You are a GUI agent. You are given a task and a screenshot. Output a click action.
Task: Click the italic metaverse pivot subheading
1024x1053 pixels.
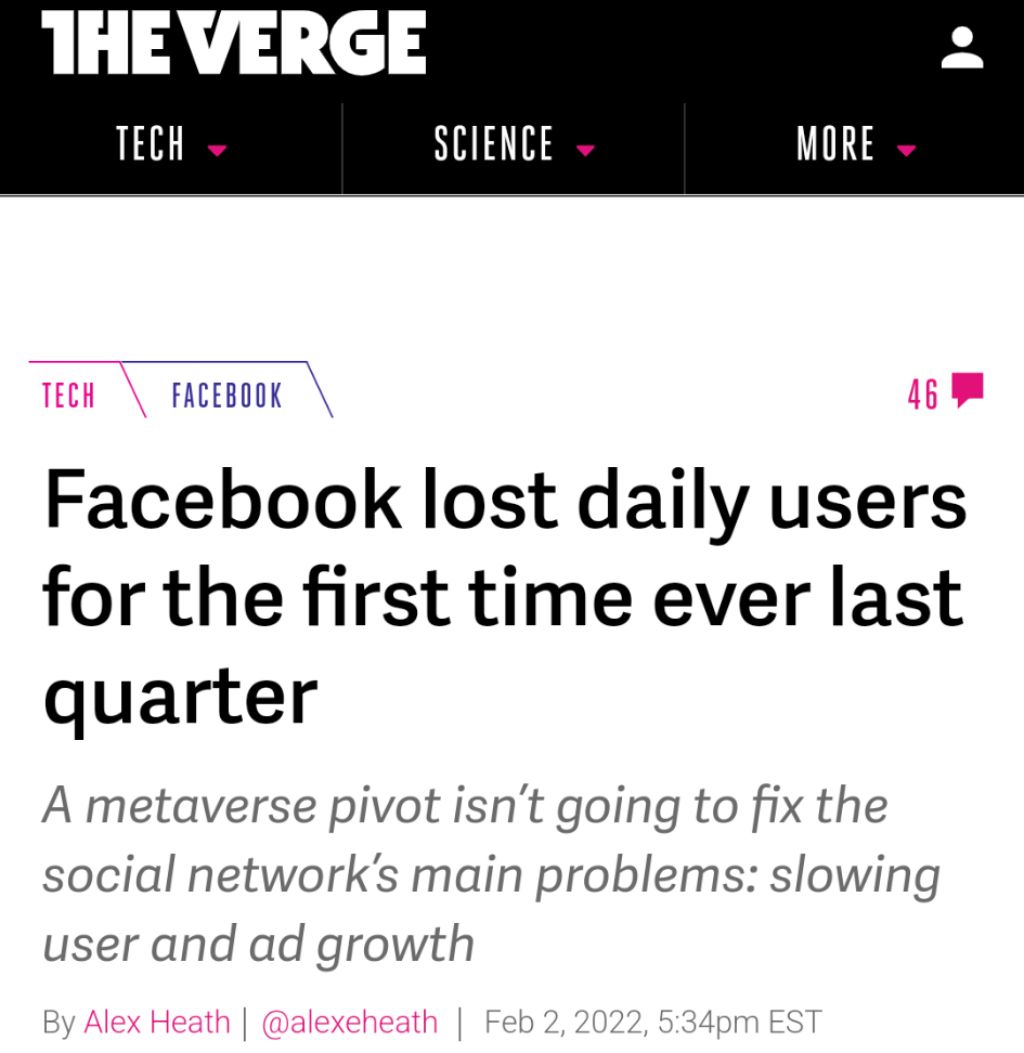coord(490,874)
